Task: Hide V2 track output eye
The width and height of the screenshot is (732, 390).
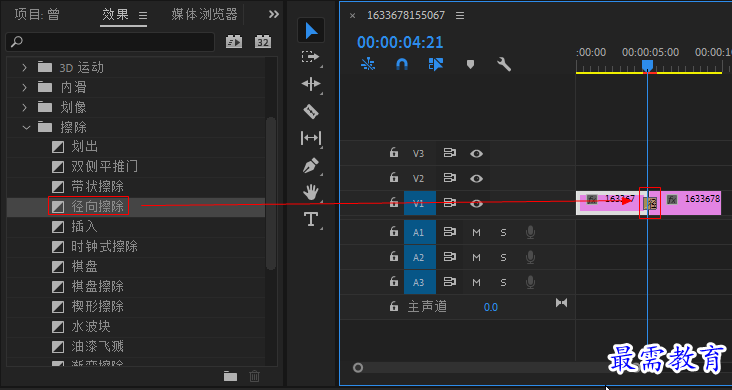Action: coord(476,178)
